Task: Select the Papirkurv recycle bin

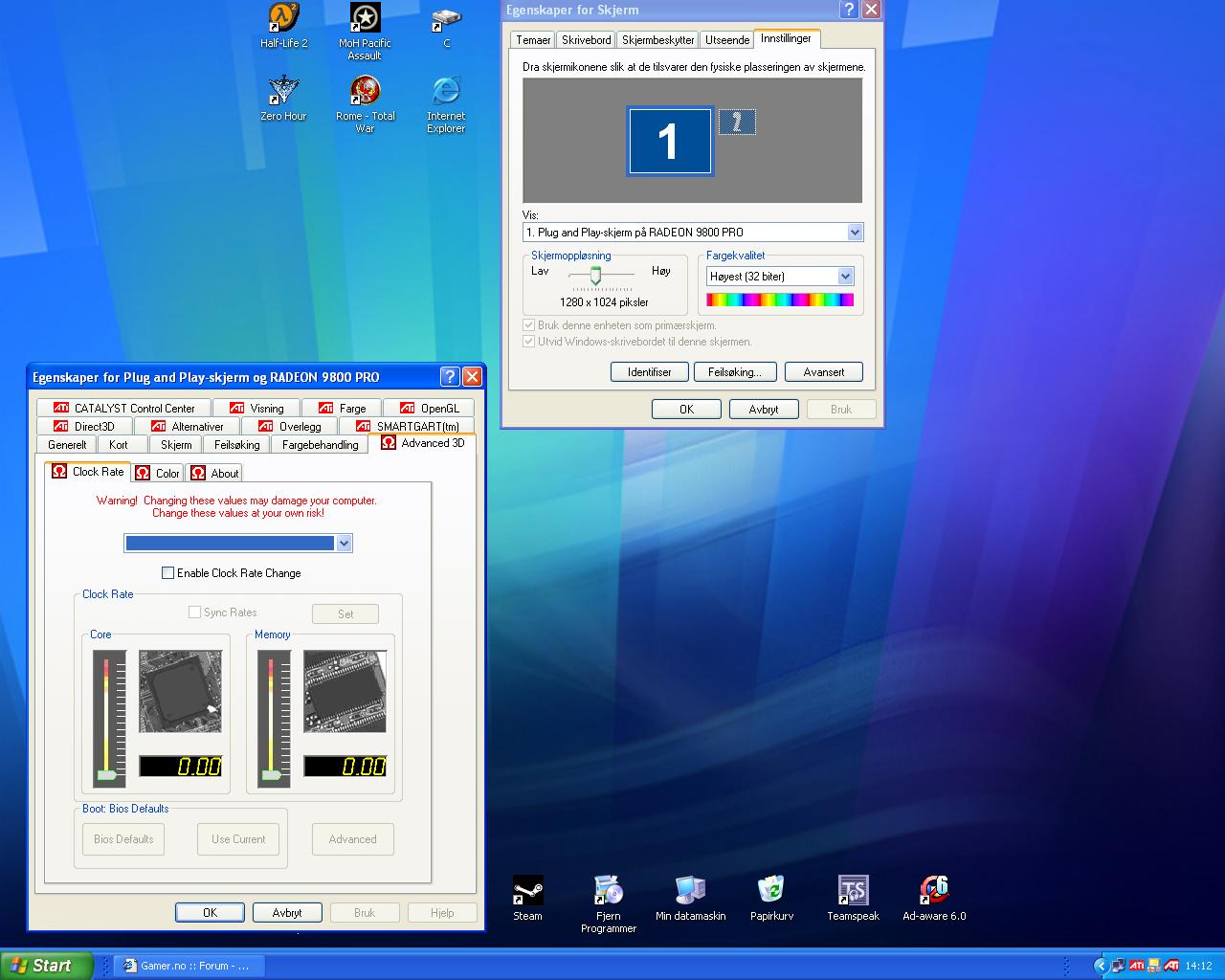Action: tap(771, 898)
